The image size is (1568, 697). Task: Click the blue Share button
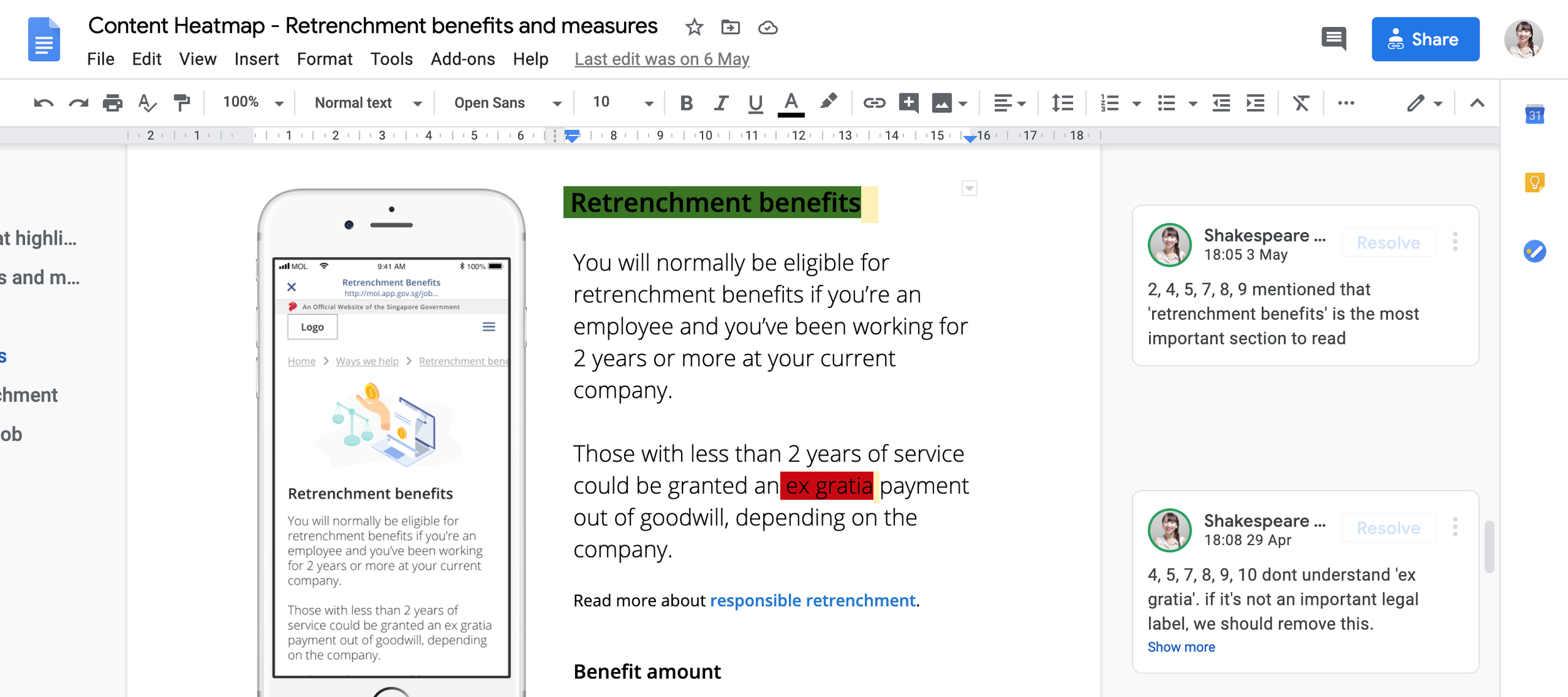tap(1425, 39)
